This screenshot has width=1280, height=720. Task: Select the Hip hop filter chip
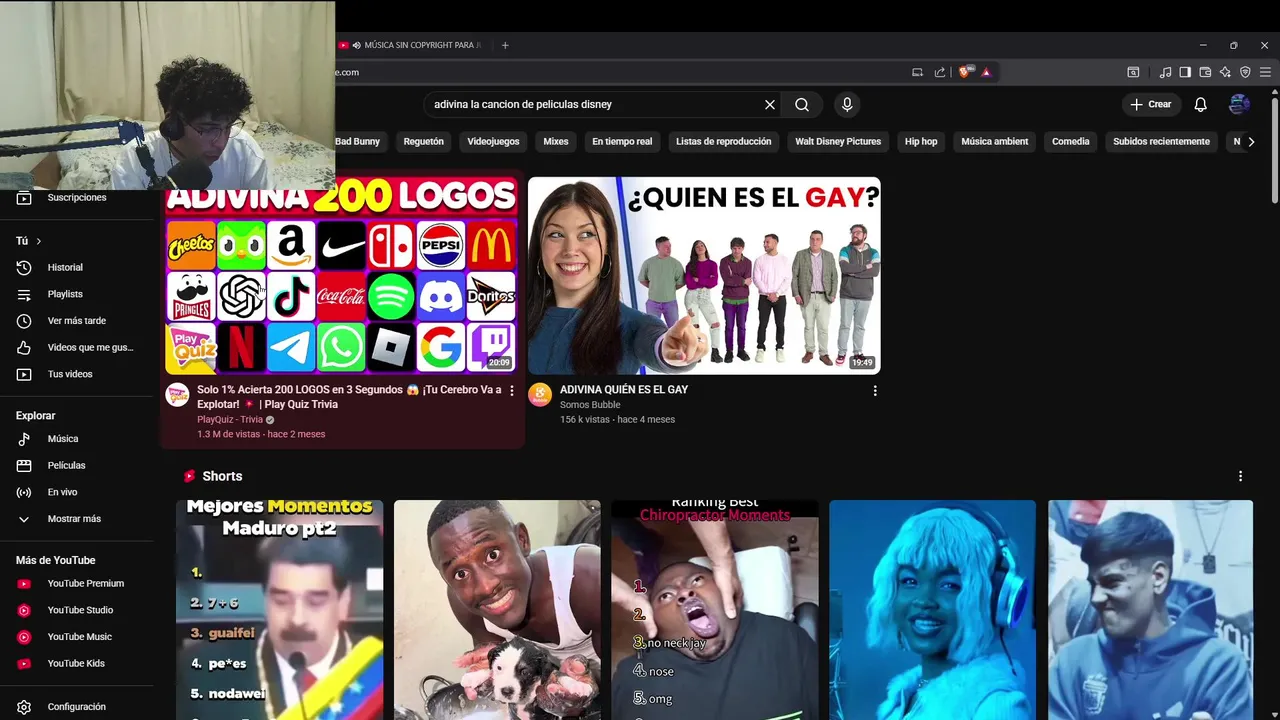921,142
